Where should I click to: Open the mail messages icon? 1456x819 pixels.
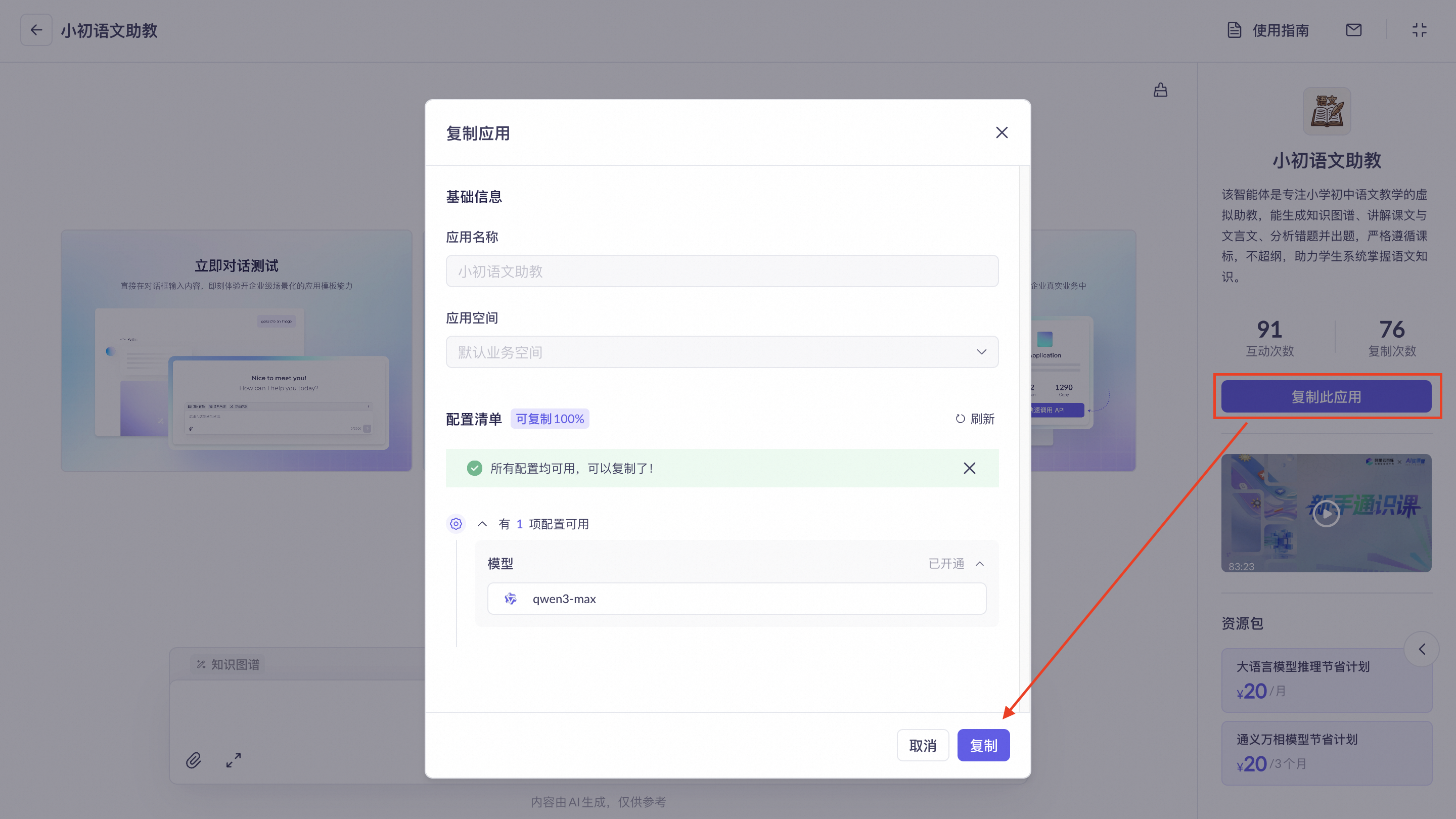[x=1353, y=30]
